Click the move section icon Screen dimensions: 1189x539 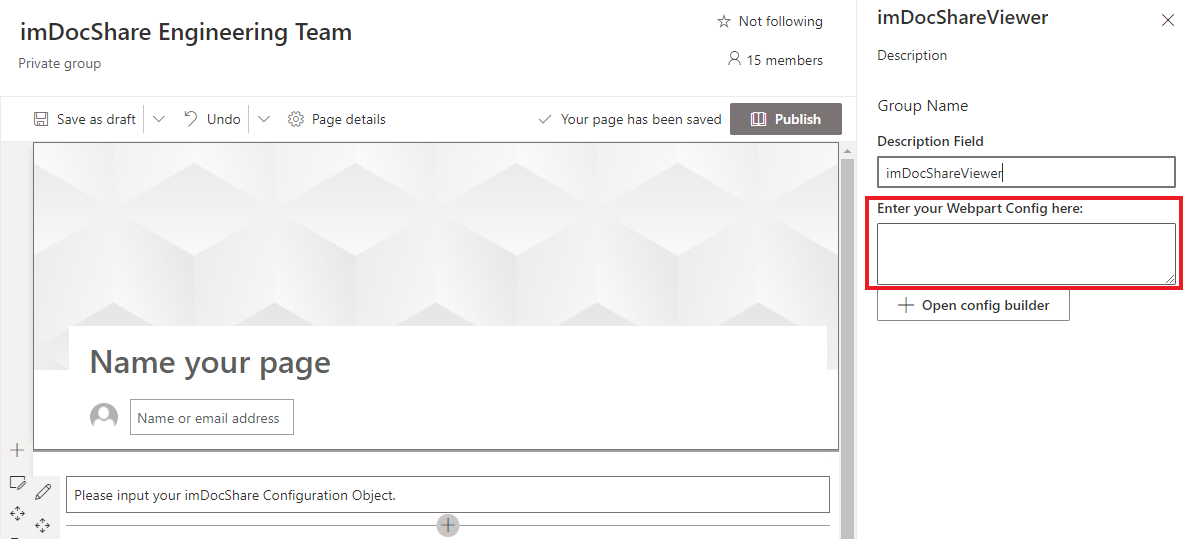click(x=17, y=514)
